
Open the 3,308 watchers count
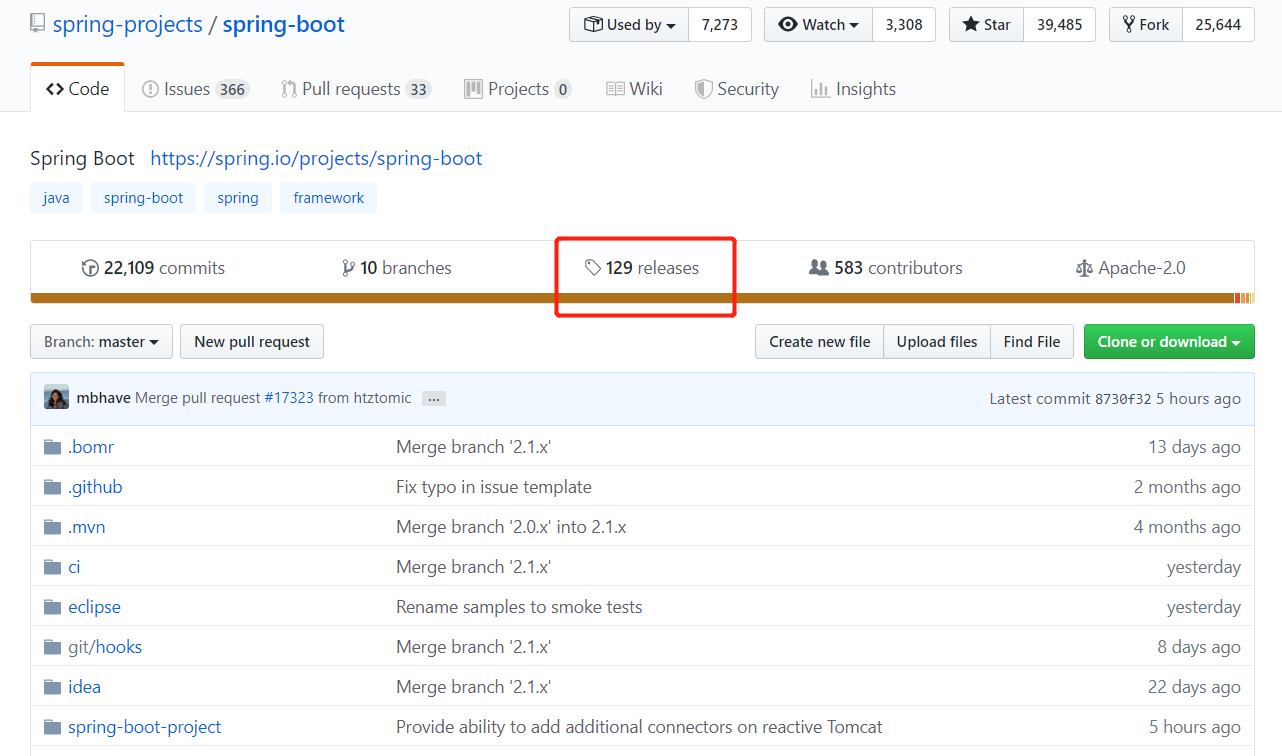click(904, 25)
